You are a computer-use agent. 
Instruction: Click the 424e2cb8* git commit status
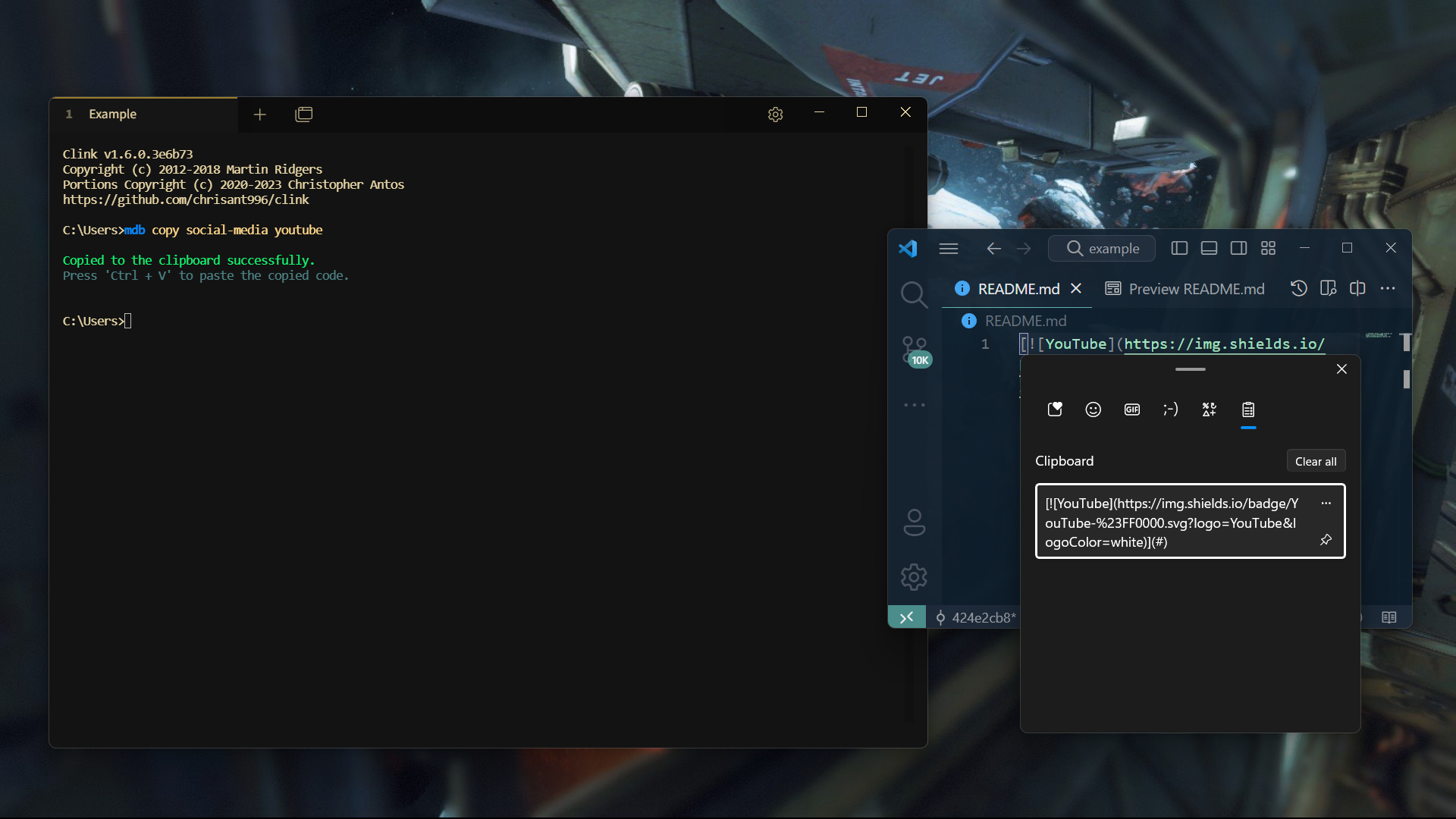[x=975, y=617]
